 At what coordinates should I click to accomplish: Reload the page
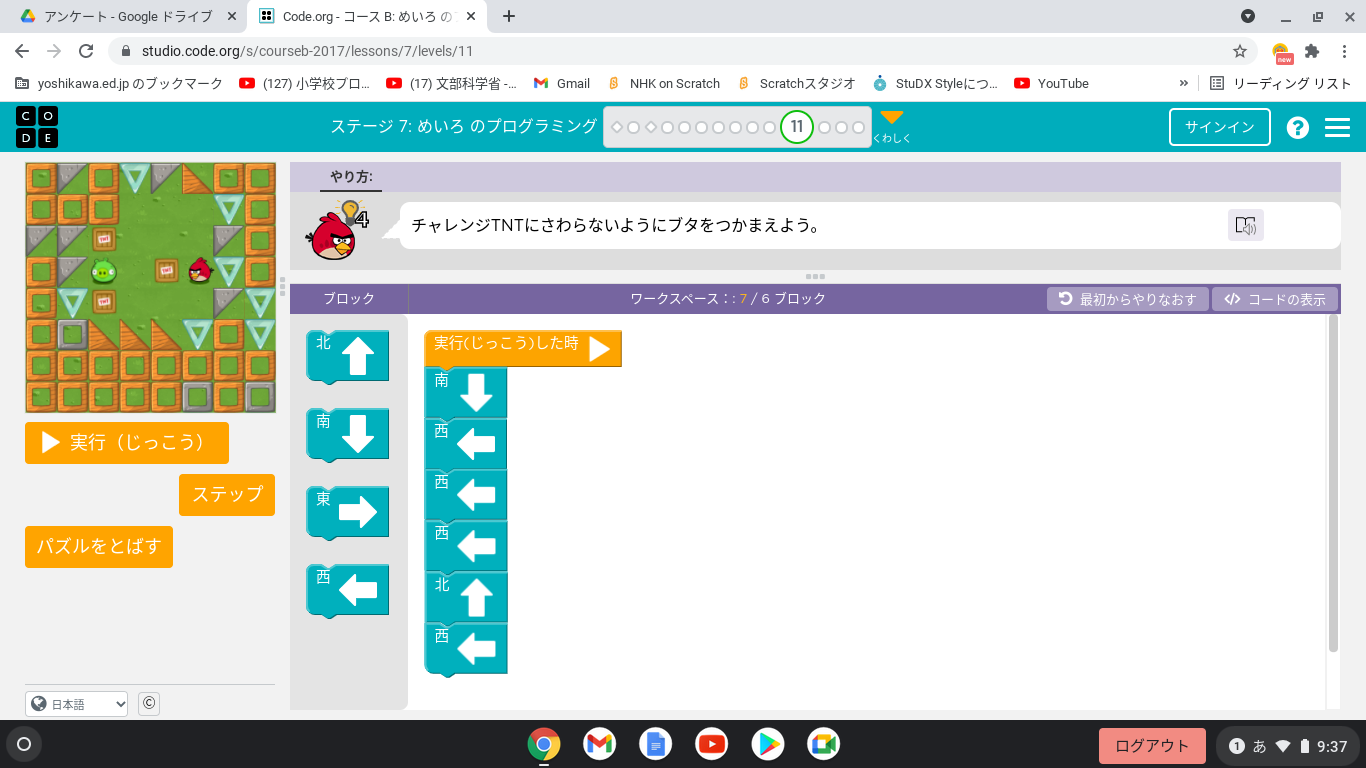(x=86, y=51)
